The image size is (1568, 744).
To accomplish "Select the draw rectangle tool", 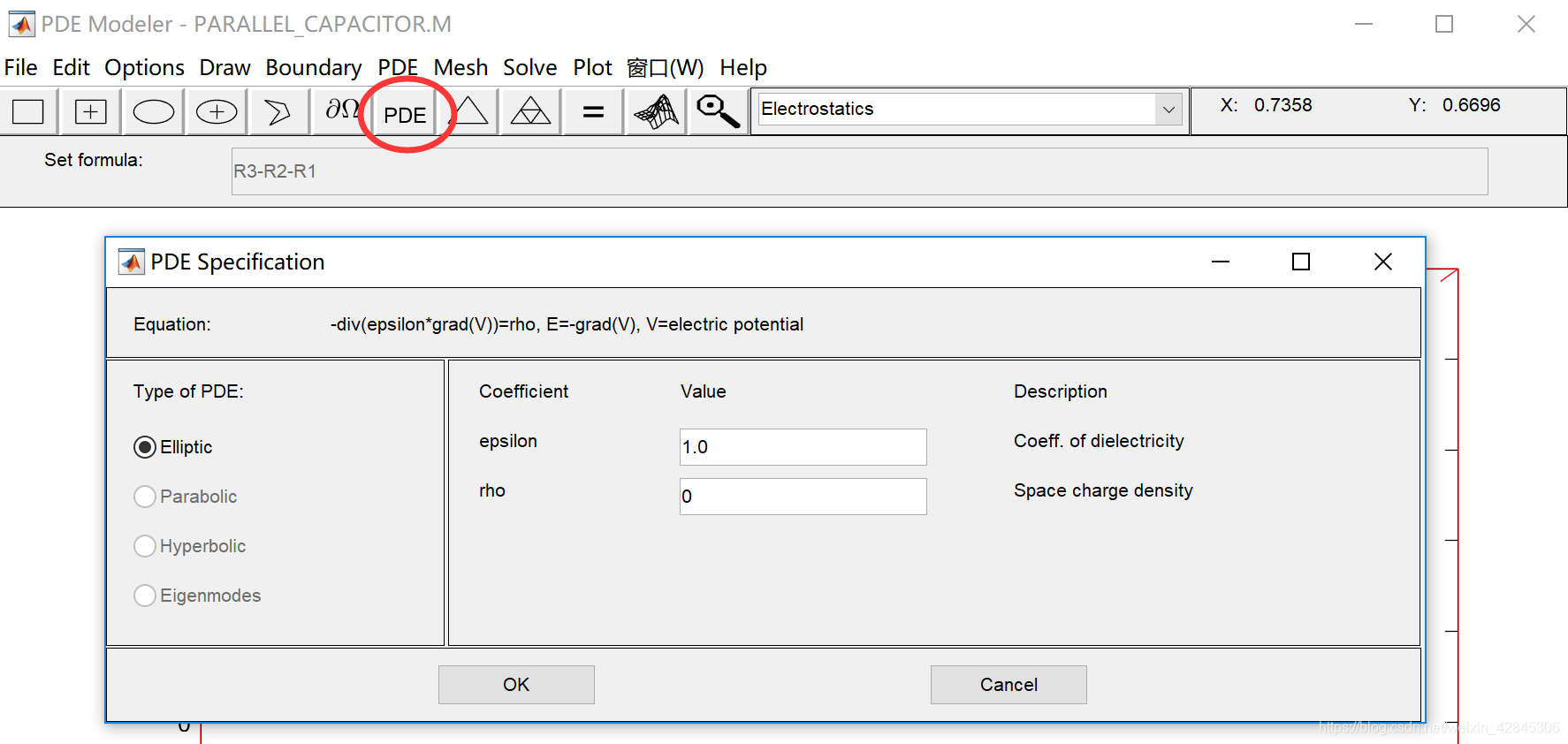I will pyautogui.click(x=28, y=111).
